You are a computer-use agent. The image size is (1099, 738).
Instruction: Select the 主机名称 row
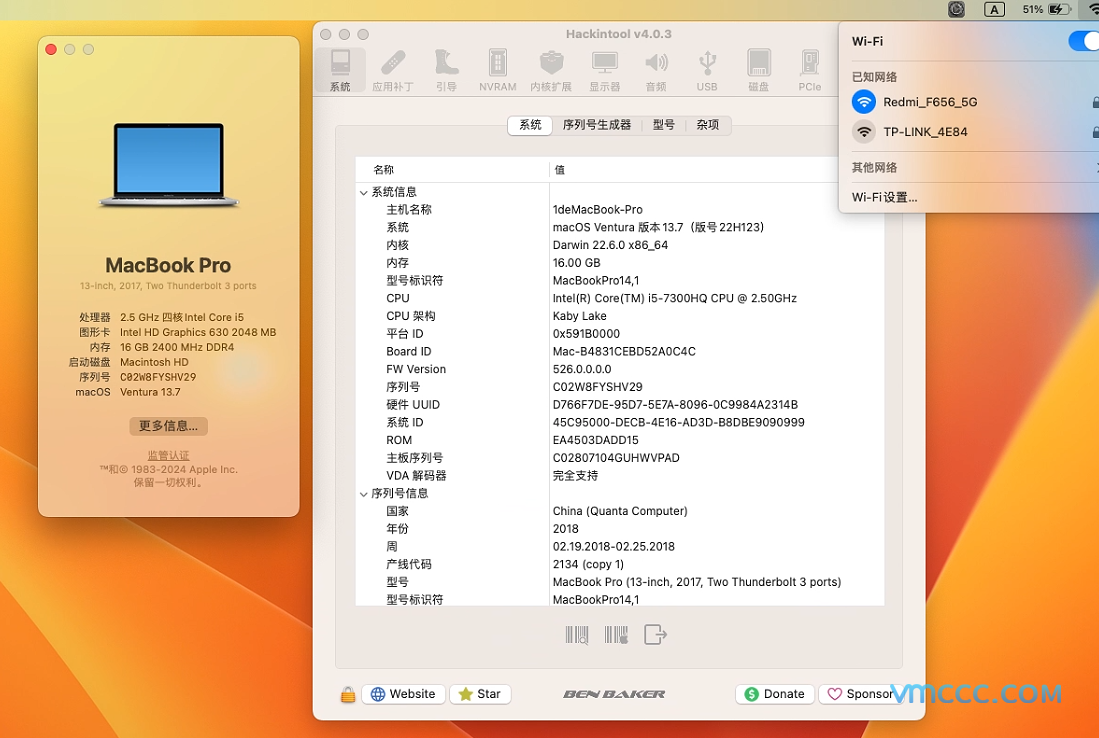click(x=620, y=210)
